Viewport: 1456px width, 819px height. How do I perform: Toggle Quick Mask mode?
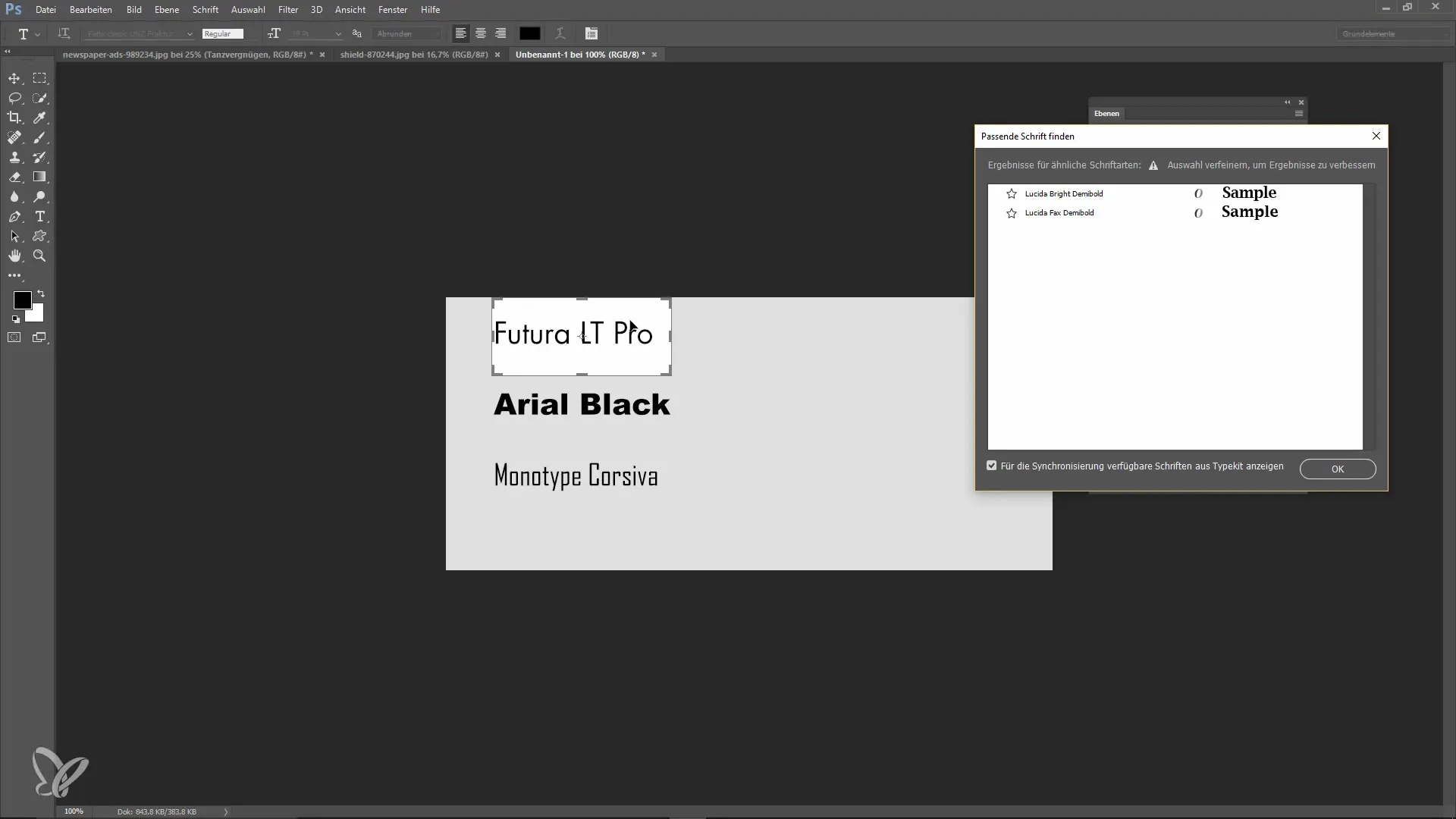[14, 337]
